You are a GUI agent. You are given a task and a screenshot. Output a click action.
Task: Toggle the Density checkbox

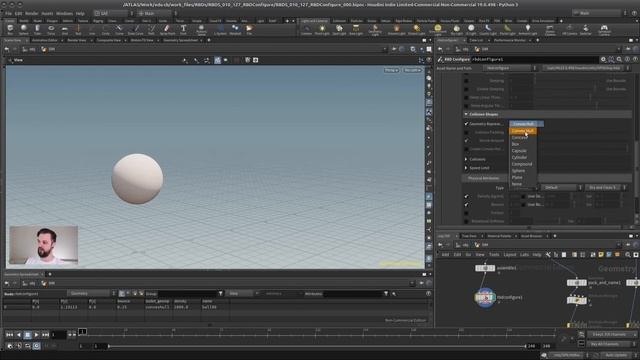click(x=466, y=196)
